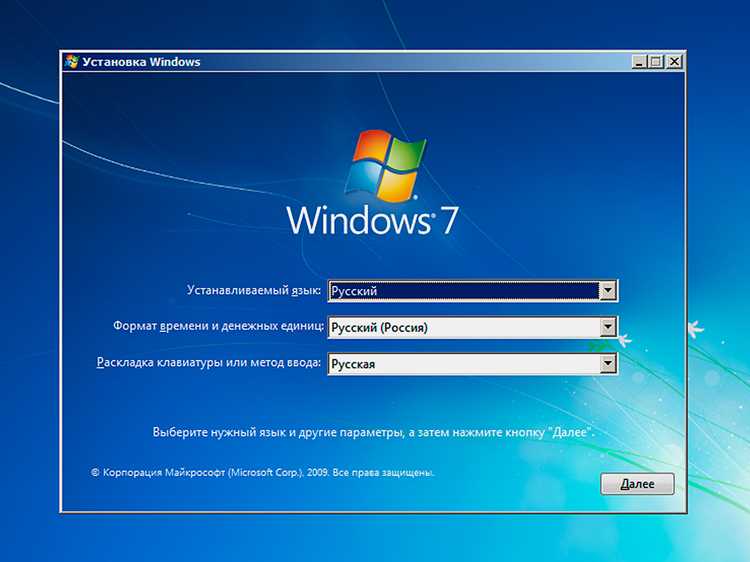Close the Установка Windows window
The width and height of the screenshot is (750, 562).
tap(673, 62)
